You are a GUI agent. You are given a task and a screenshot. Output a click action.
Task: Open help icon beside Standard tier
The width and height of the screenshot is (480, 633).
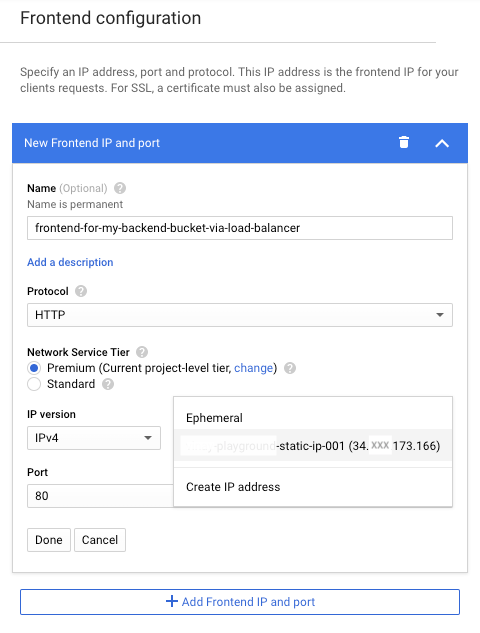click(x=108, y=384)
